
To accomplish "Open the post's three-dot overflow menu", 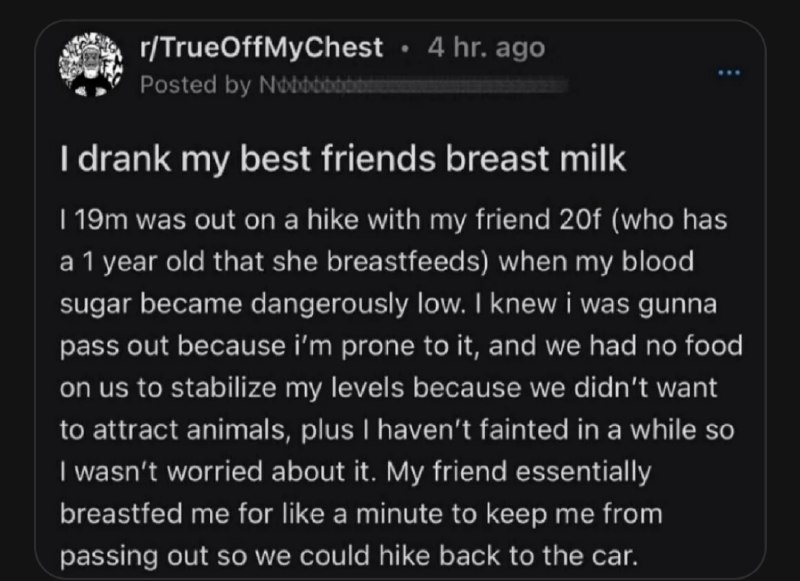I will coord(729,73).
